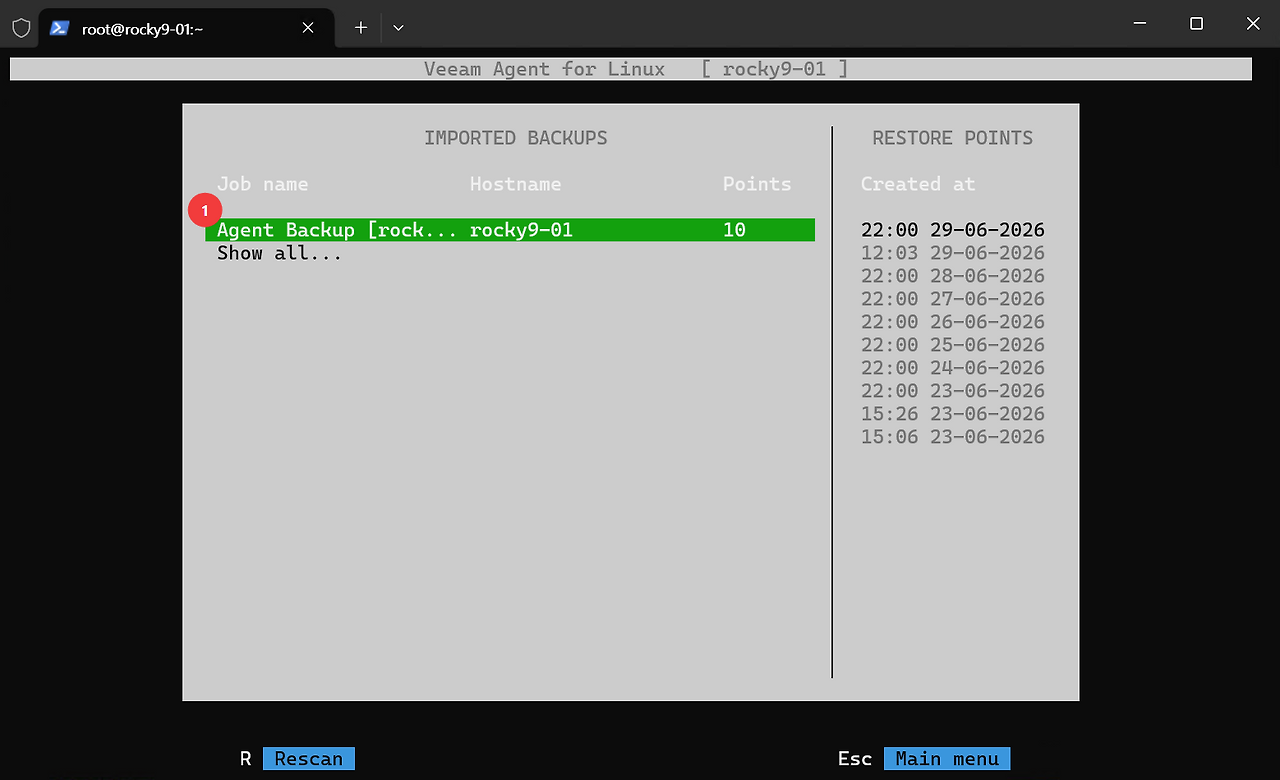Click the Show all... entry

pyautogui.click(x=280, y=253)
